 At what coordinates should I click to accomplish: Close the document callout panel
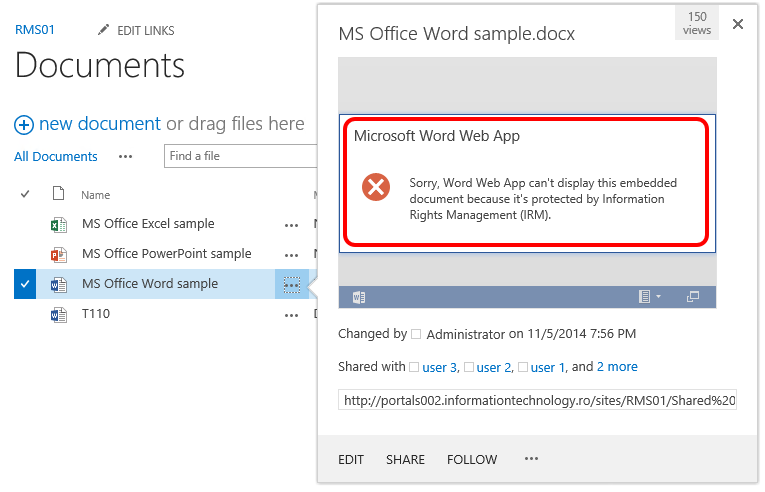pyautogui.click(x=738, y=24)
